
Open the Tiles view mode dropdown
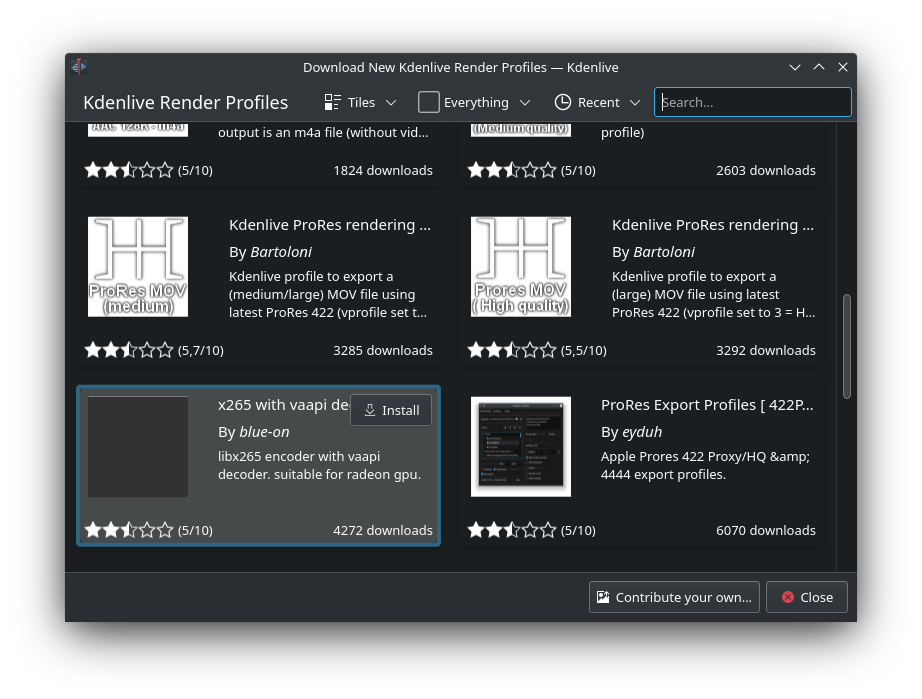coord(360,102)
